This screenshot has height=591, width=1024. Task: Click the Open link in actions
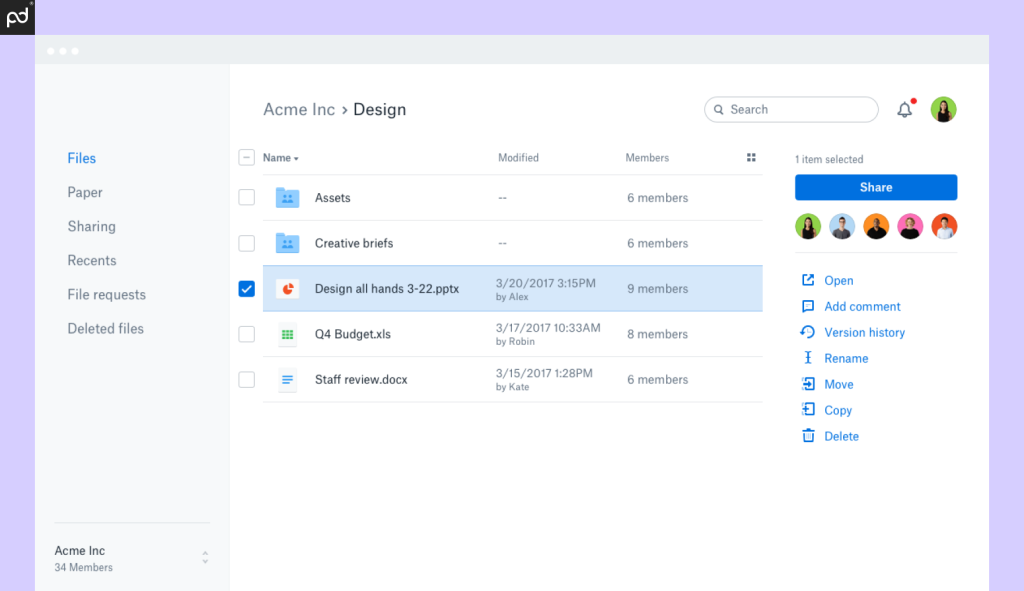pyautogui.click(x=839, y=281)
